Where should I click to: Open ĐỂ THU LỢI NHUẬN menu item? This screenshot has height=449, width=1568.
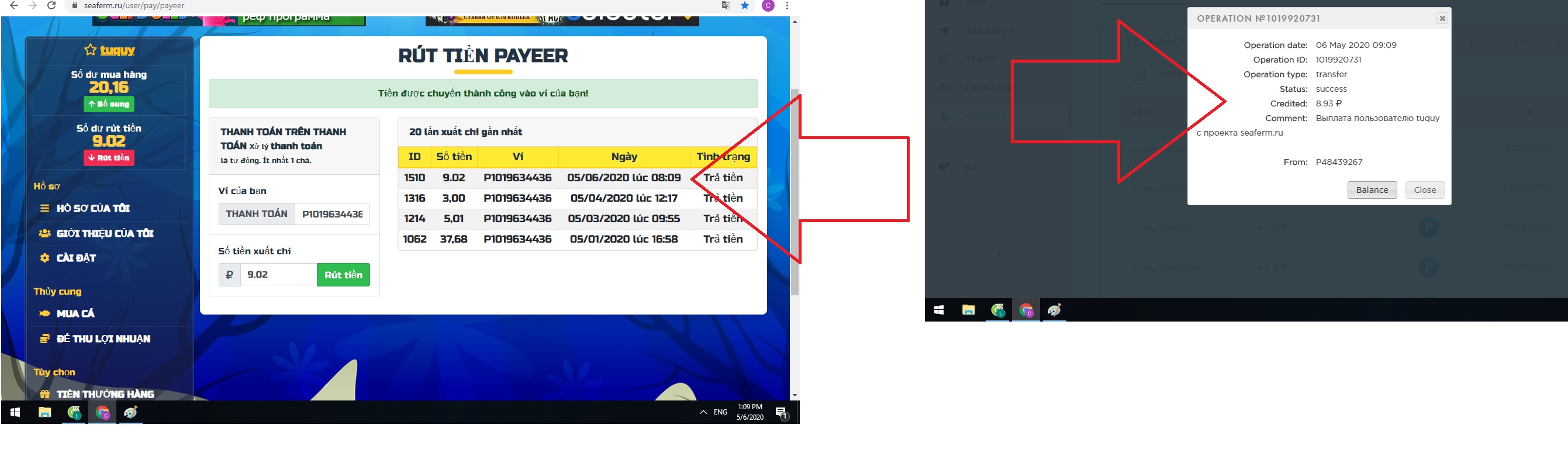point(103,339)
